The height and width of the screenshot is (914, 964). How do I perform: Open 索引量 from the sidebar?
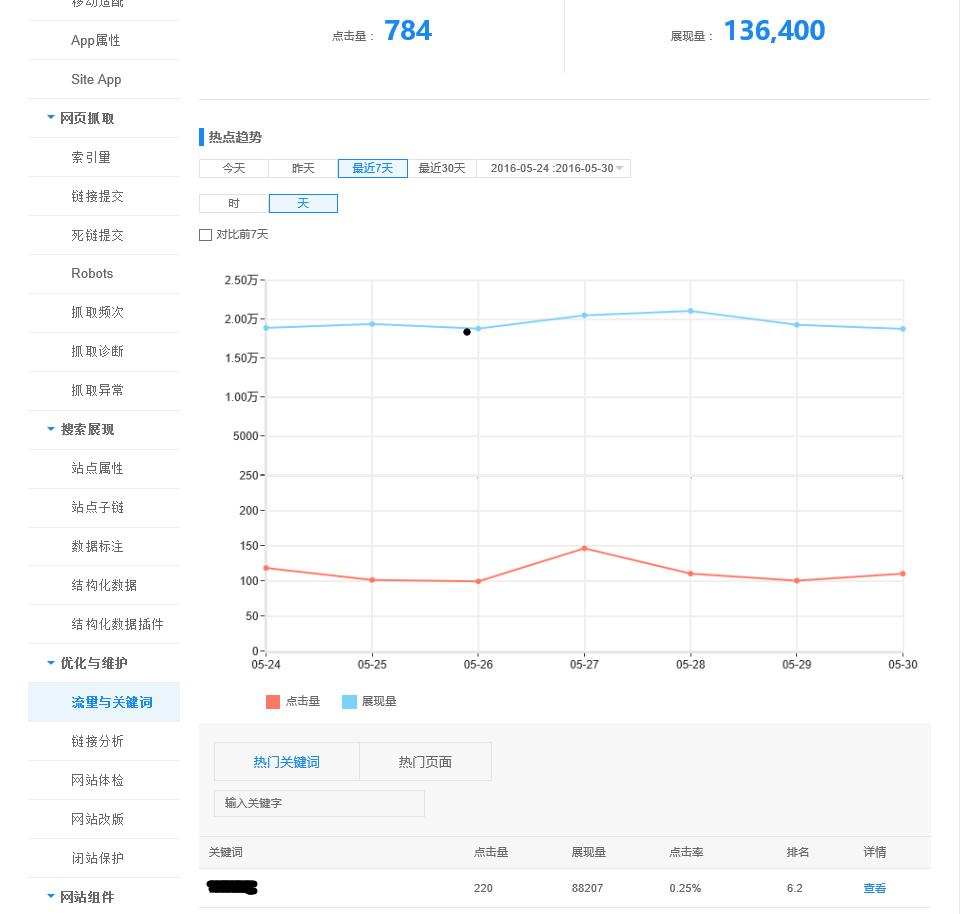point(92,157)
